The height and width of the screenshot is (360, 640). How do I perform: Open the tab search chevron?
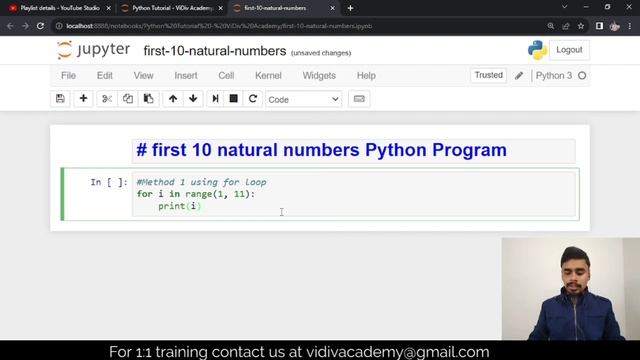[564, 7]
